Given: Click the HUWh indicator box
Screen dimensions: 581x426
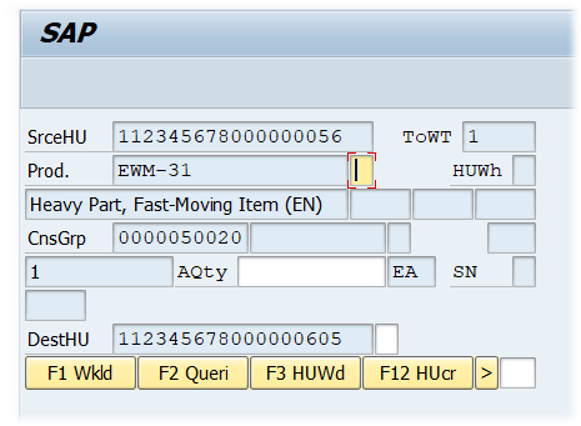Looking at the screenshot, I should 524,170.
